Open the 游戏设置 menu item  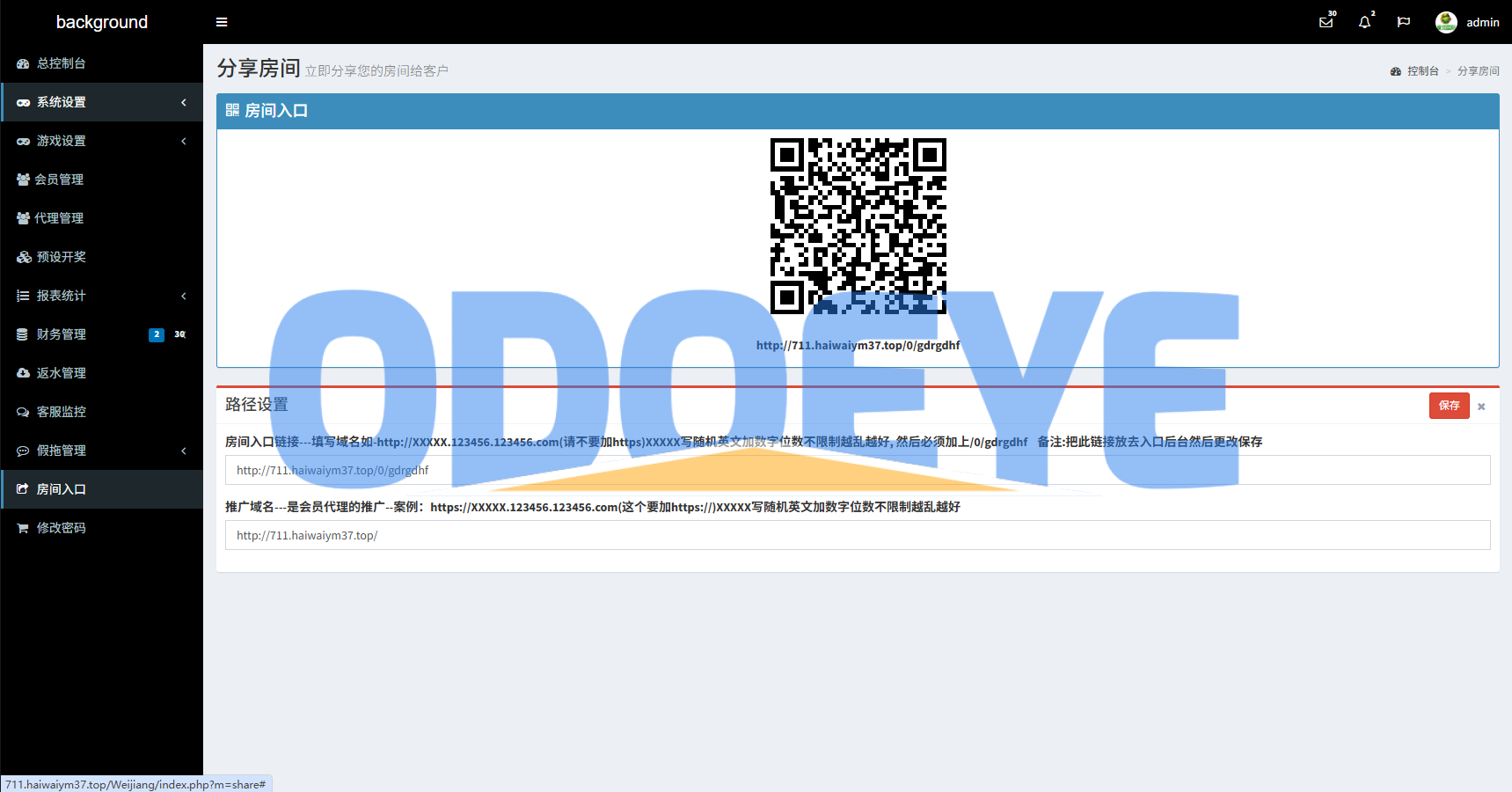tap(102, 141)
